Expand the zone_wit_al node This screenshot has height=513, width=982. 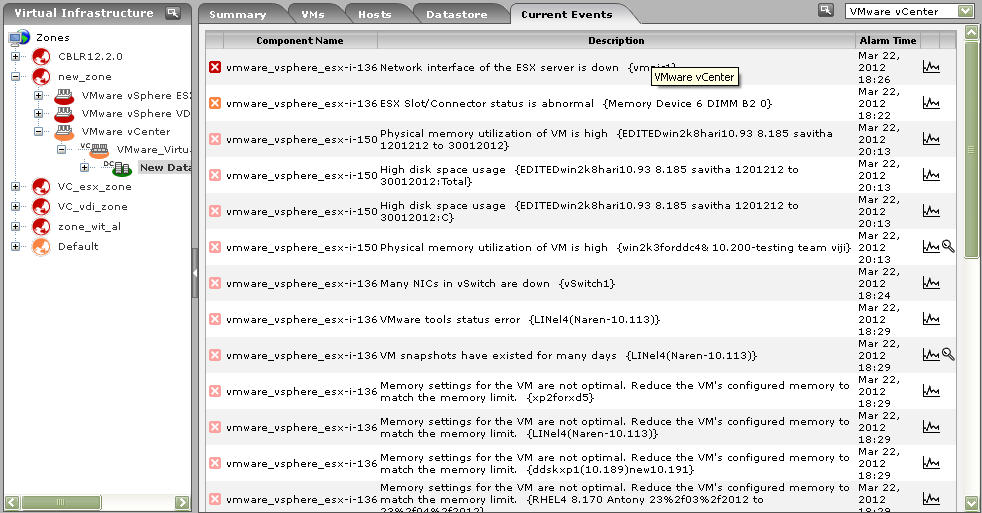(x=16, y=226)
